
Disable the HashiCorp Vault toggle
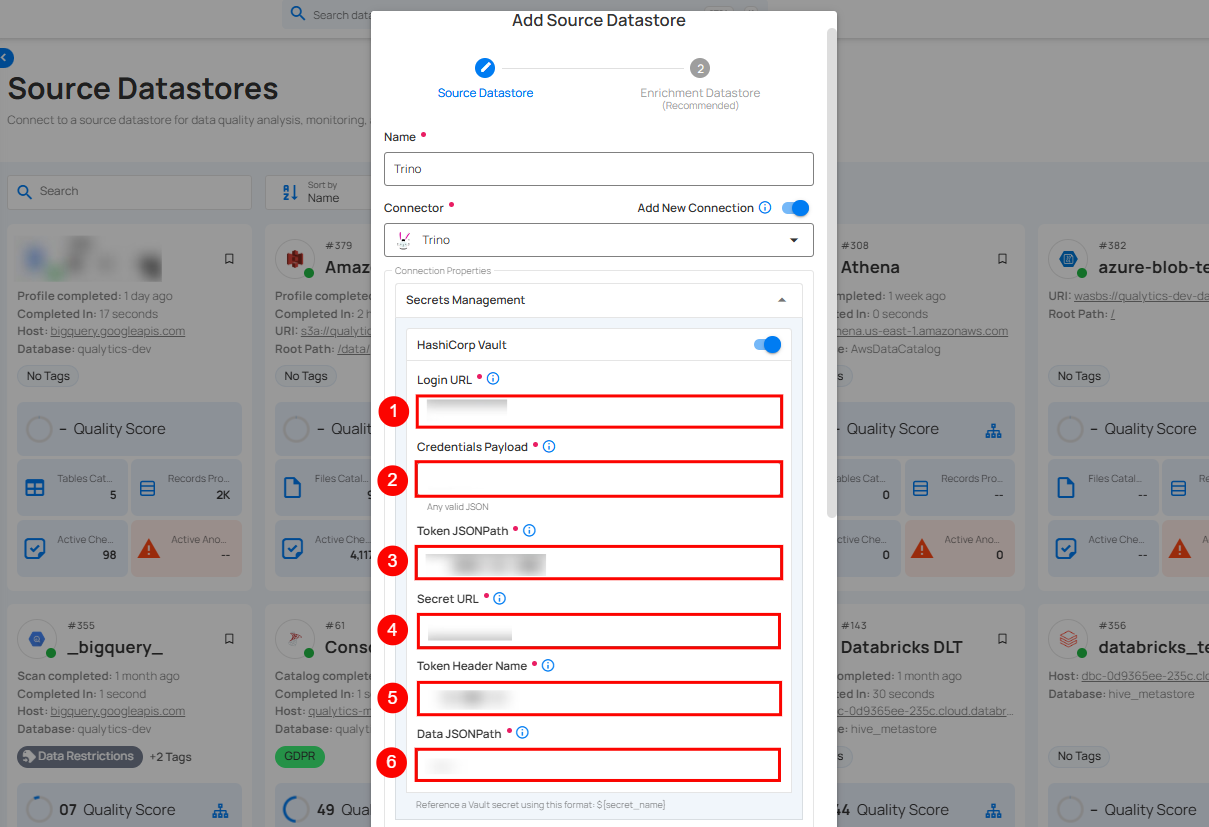coord(767,345)
